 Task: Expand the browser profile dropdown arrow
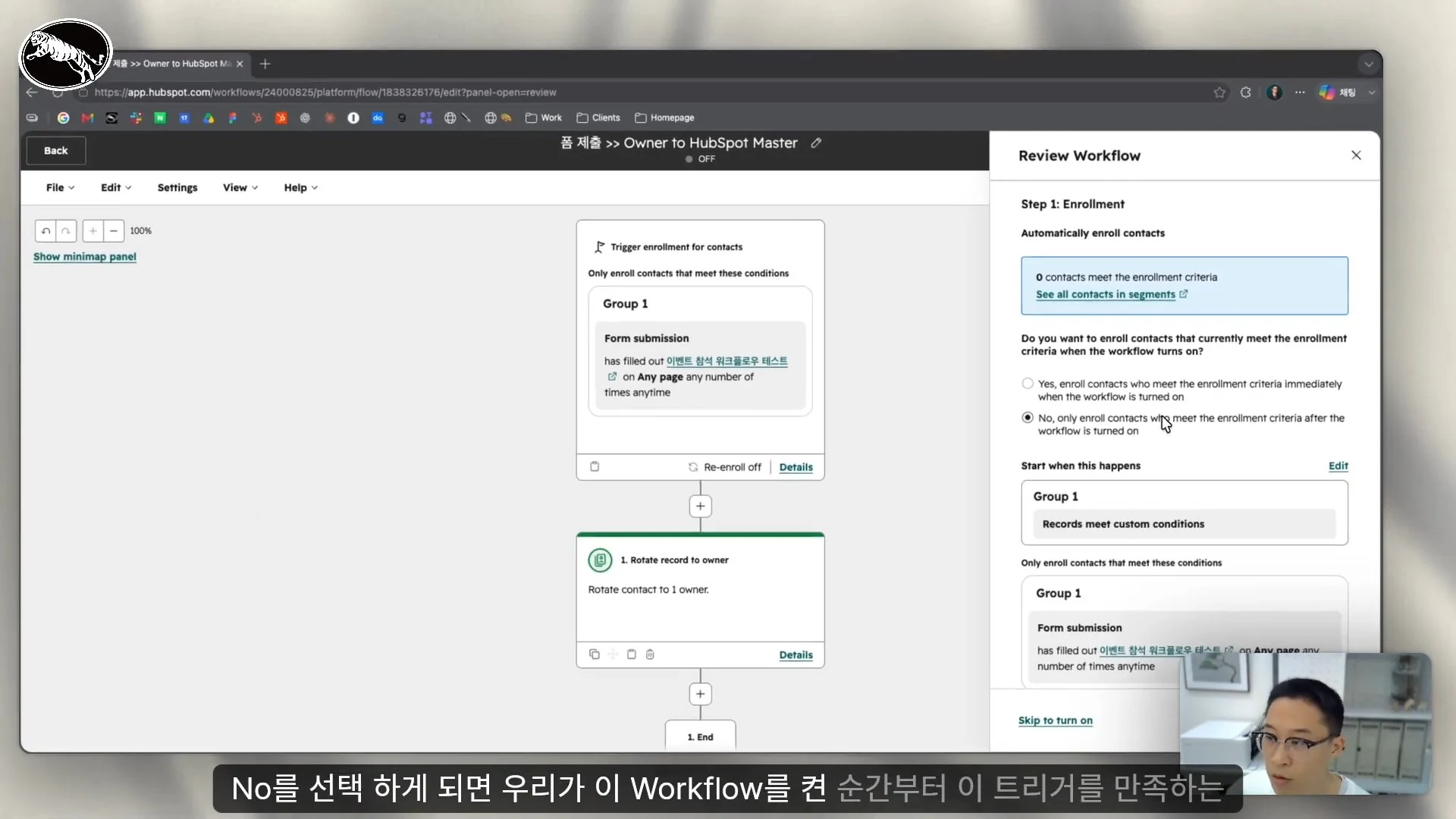[x=1371, y=93]
